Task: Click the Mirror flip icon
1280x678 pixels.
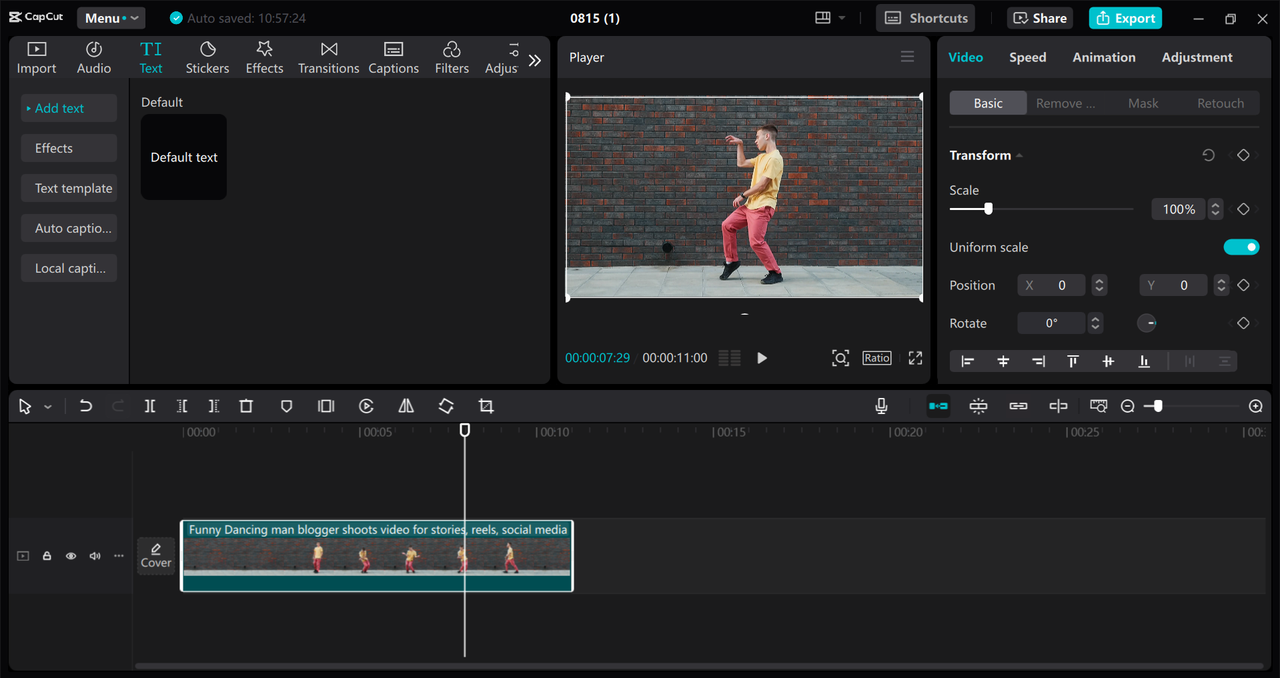Action: [x=406, y=406]
